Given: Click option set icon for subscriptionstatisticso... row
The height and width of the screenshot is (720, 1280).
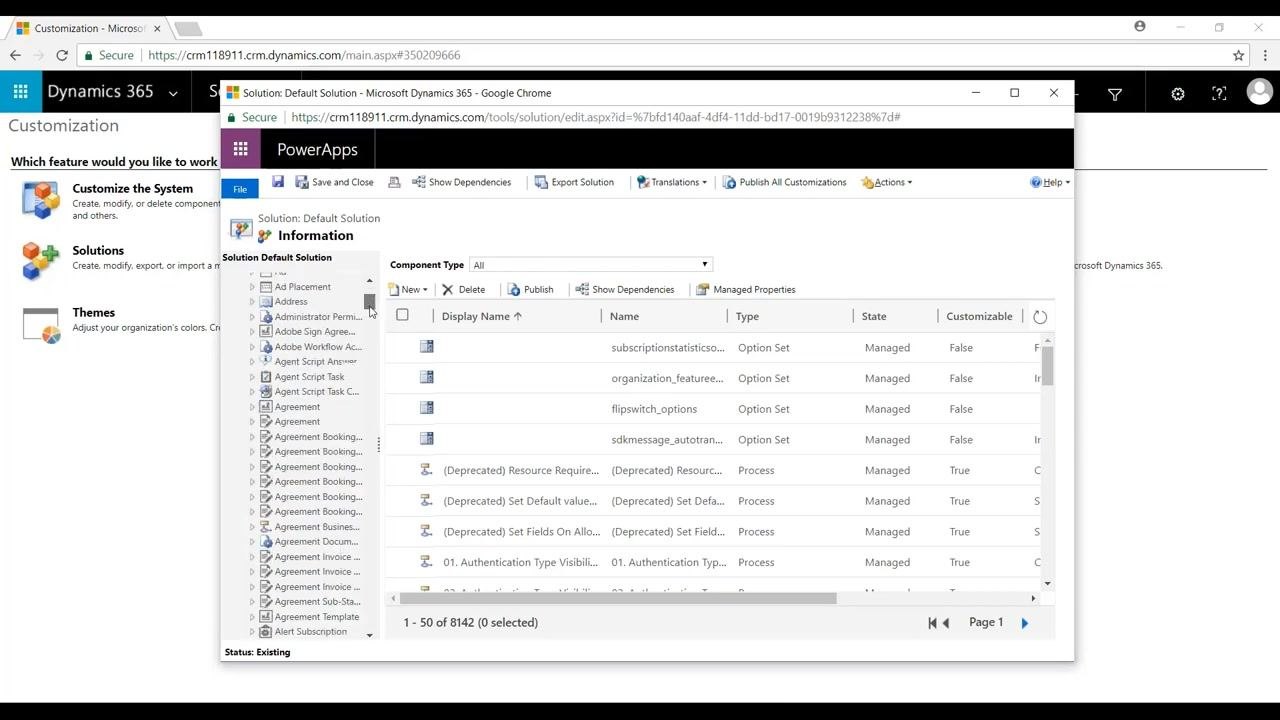Looking at the screenshot, I should 427,347.
